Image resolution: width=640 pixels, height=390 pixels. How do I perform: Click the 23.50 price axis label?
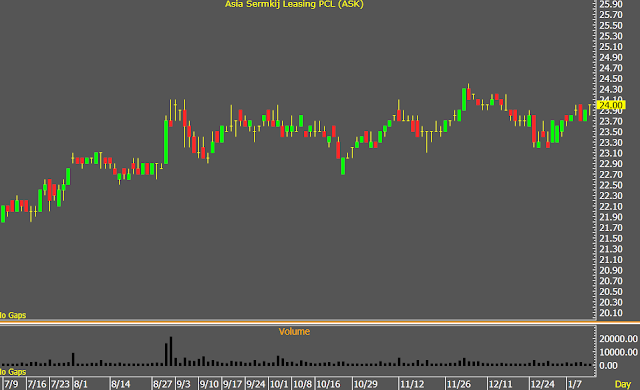[x=611, y=132]
